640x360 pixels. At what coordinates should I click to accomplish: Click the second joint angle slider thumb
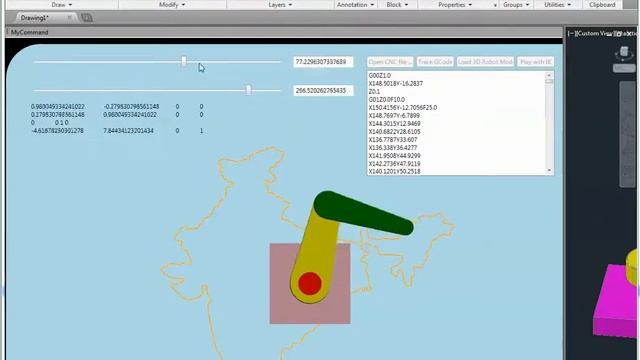click(248, 90)
